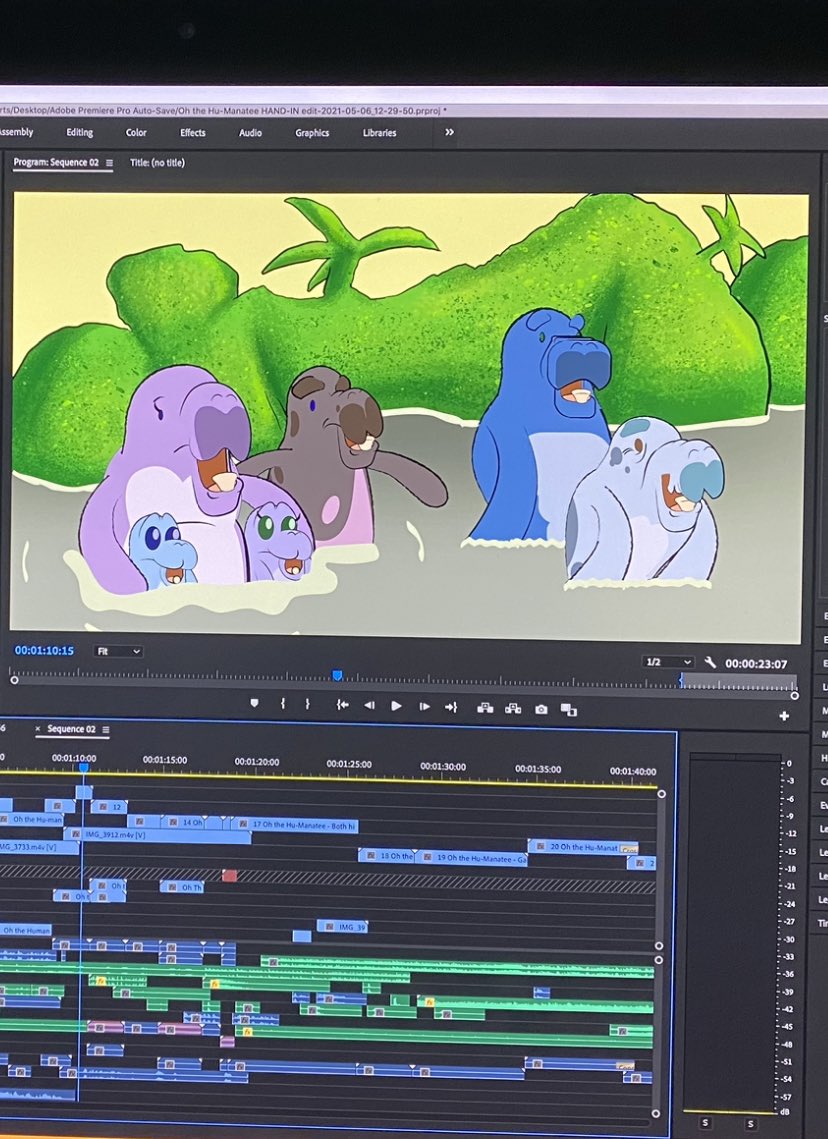Select the Program: Sequence 02 tab
This screenshot has height=1139, width=828.
pyautogui.click(x=56, y=162)
